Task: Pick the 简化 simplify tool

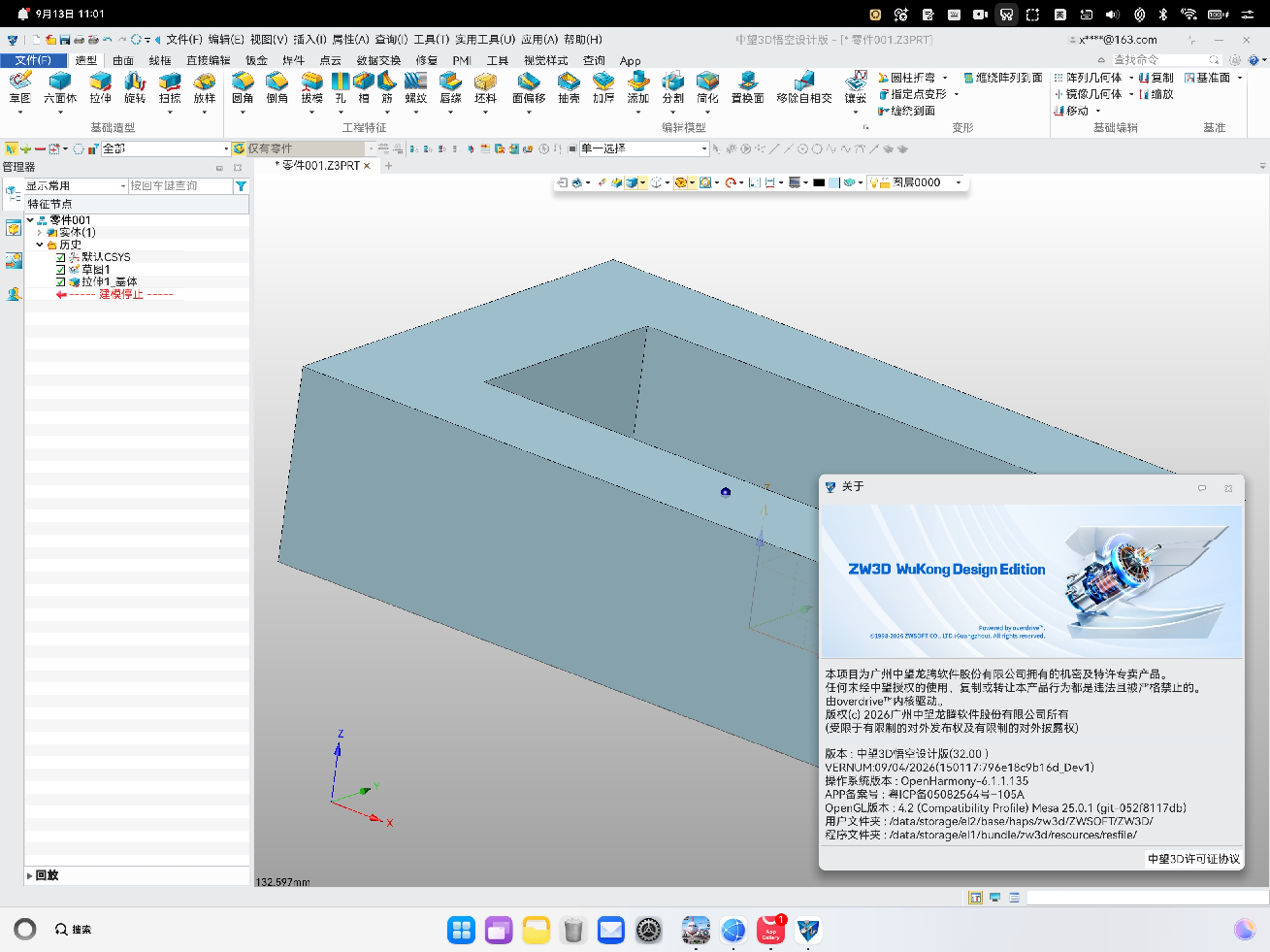Action: (x=707, y=87)
